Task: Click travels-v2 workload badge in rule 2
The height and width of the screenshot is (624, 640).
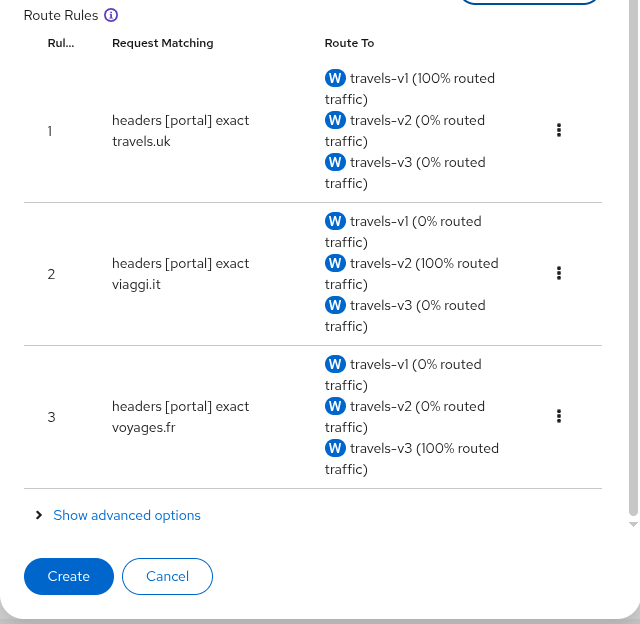Action: 335,263
